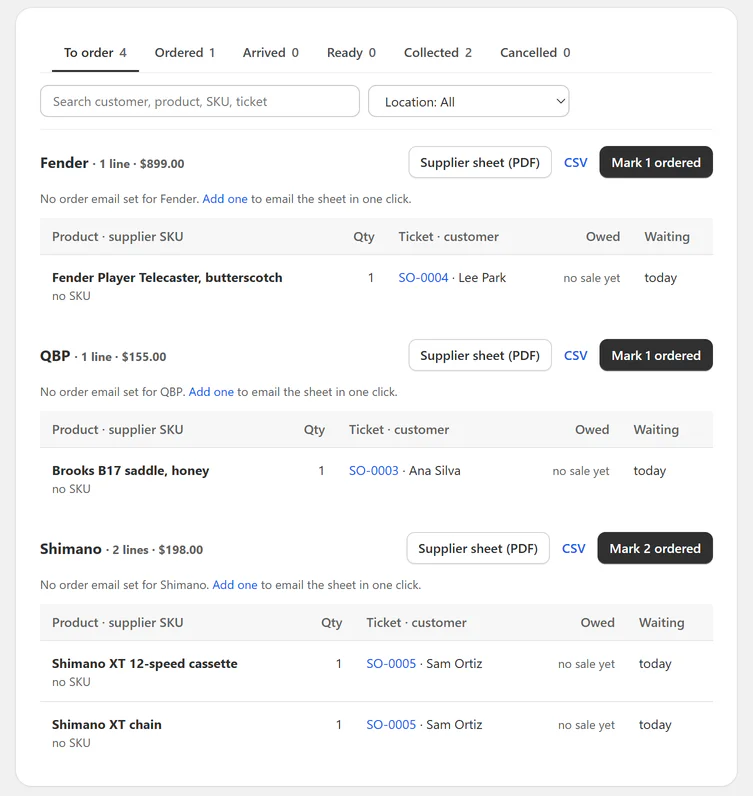Viewport: 753px width, 796px height.
Task: Click Sam Ortiz in the cassette row
Action: pyautogui.click(x=454, y=664)
